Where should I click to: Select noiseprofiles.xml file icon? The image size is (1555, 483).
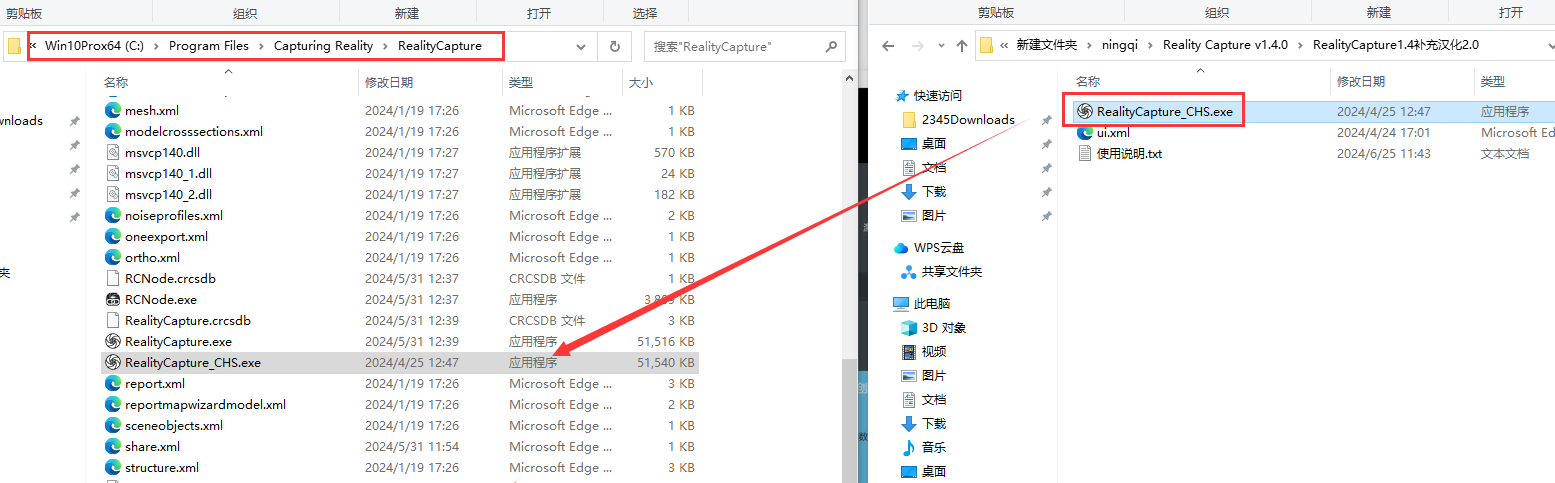point(112,215)
